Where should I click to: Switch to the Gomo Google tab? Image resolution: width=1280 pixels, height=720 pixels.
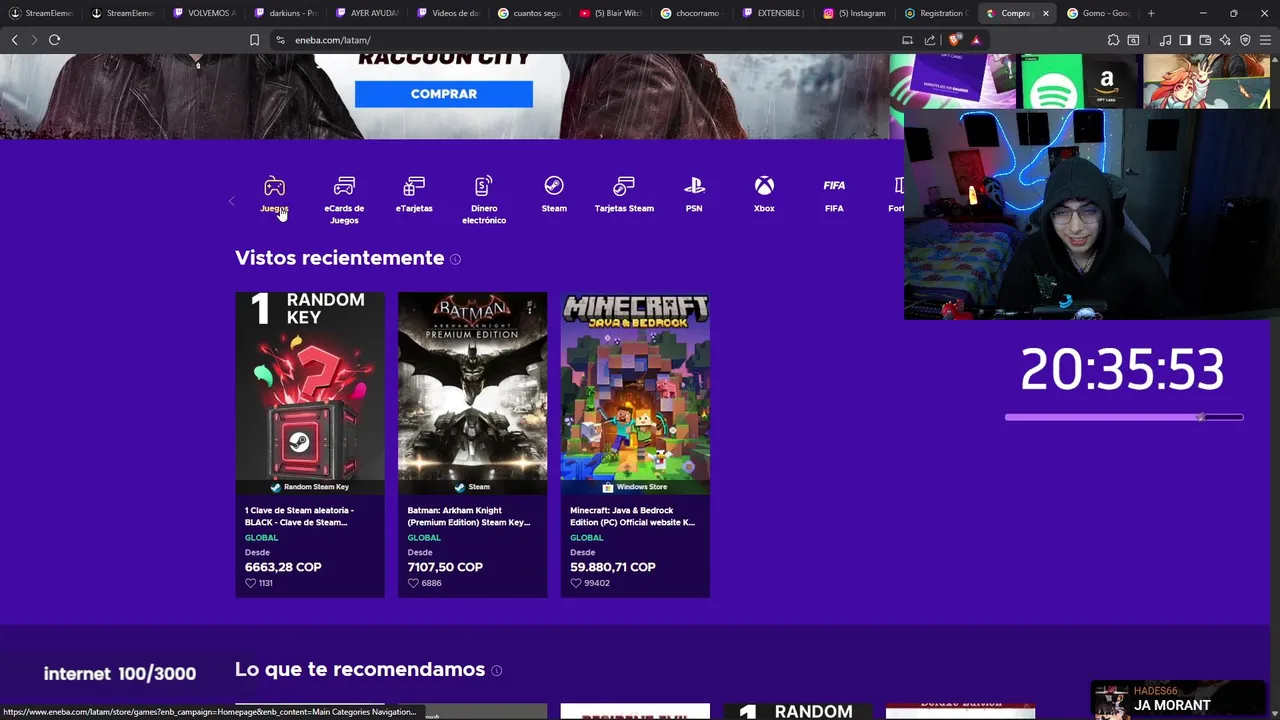(x=1098, y=13)
